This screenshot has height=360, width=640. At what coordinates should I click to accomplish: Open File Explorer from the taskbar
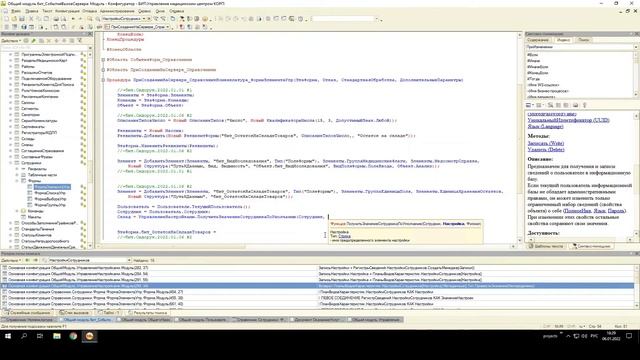coord(57,336)
